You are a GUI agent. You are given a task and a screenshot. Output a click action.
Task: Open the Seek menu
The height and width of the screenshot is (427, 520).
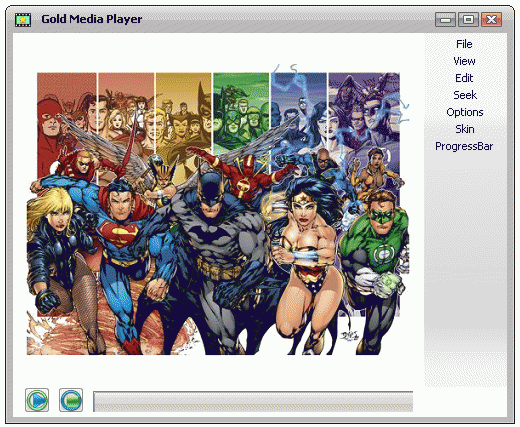point(465,95)
